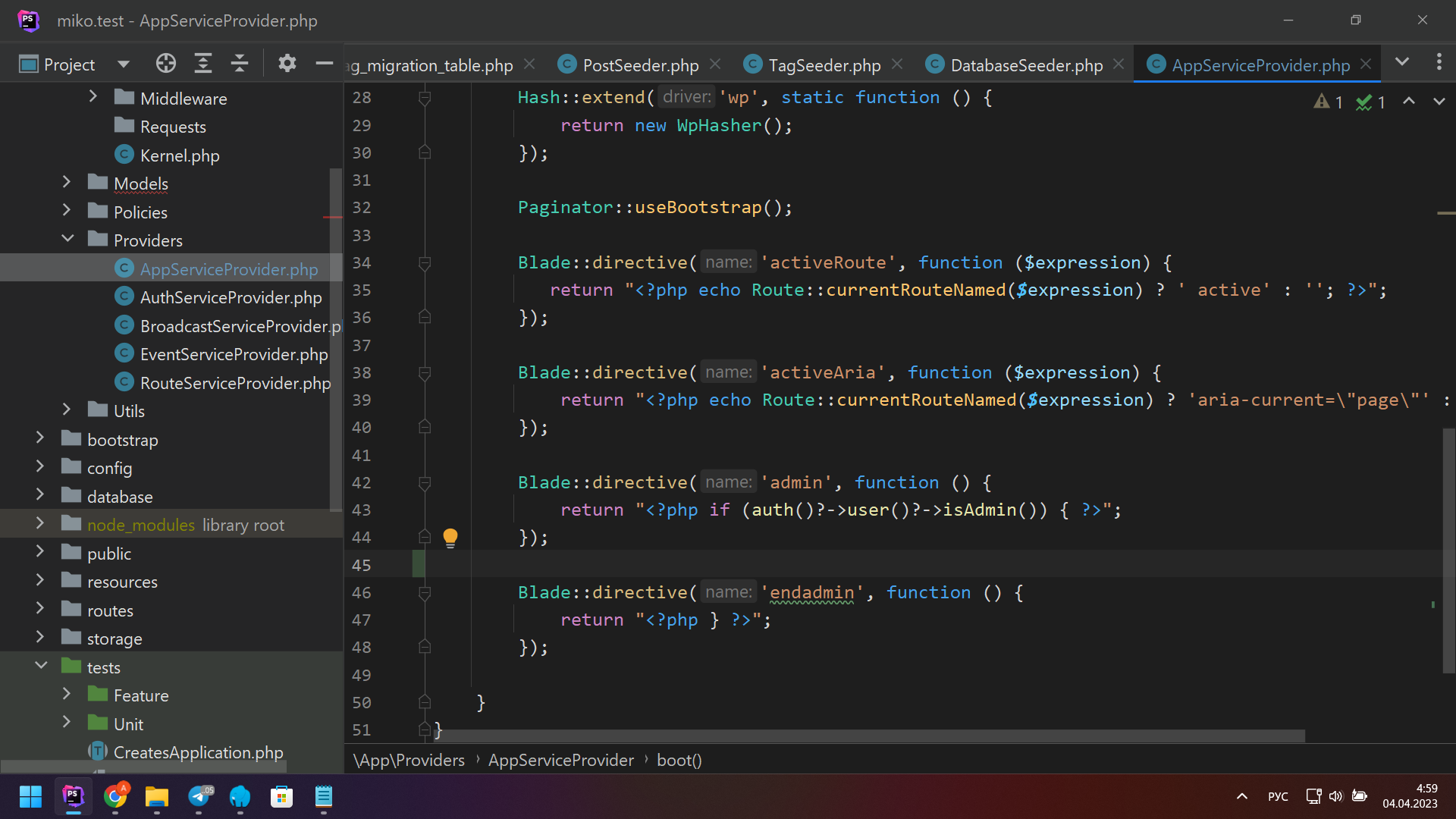The height and width of the screenshot is (819, 1456).
Task: Switch to the PostSeeder.php tab
Action: click(639, 65)
